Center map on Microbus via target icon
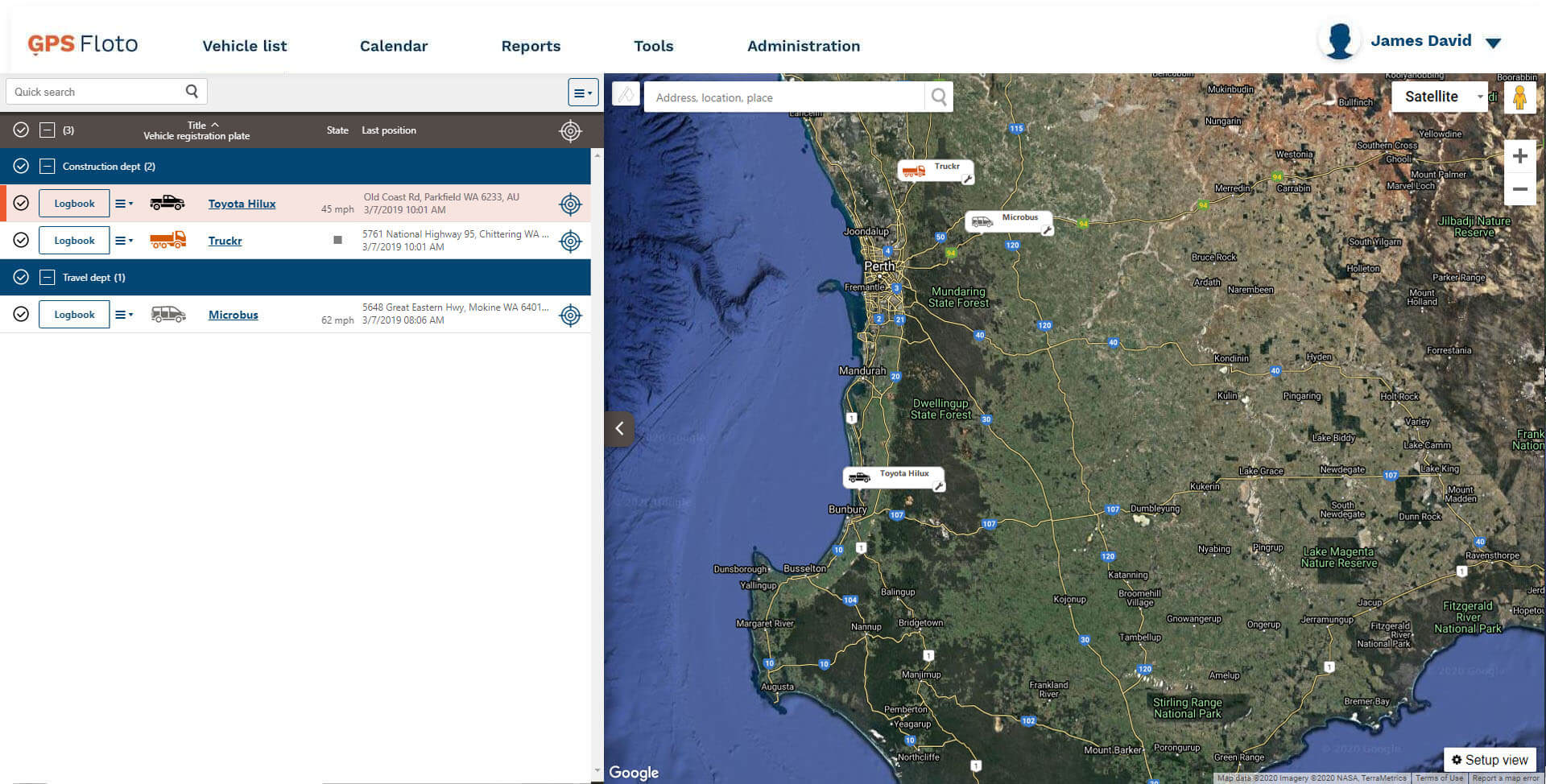Screen dimensions: 1546x784 click(570, 316)
